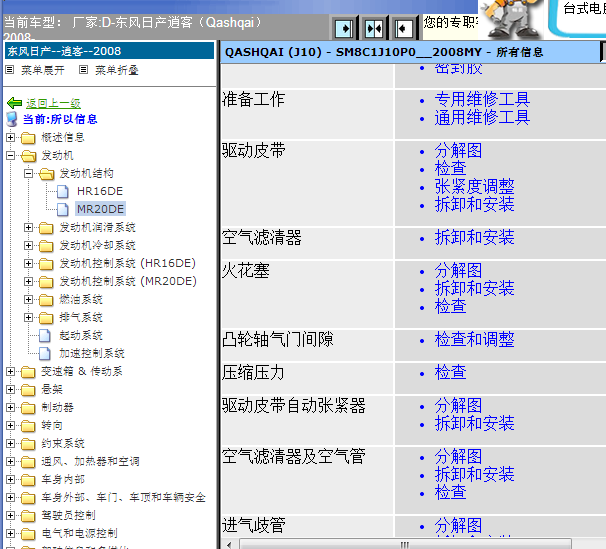
Task: Click the 转向 folder icon
Action: [28, 426]
